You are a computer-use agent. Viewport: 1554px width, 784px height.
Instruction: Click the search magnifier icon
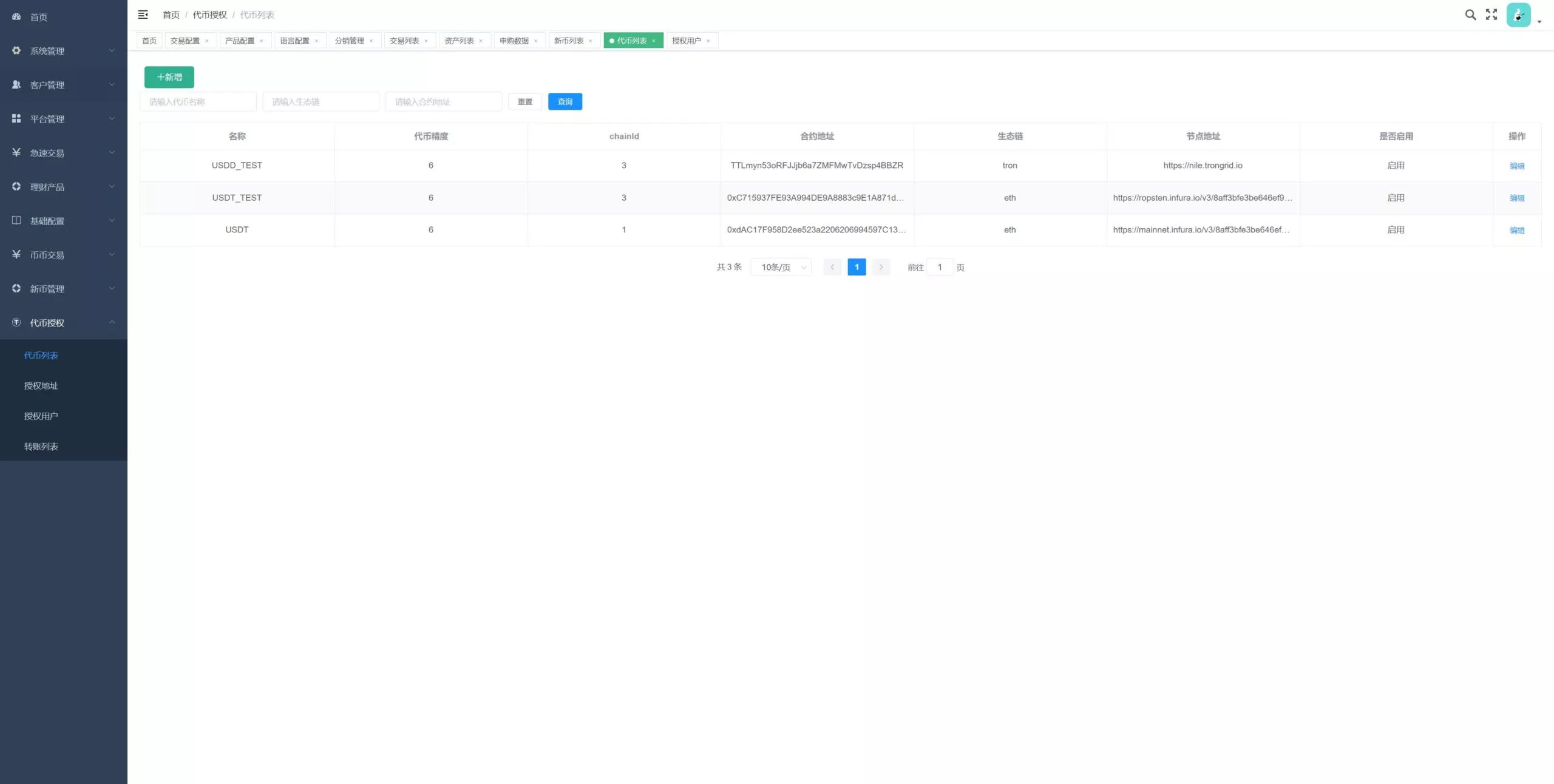pyautogui.click(x=1470, y=15)
